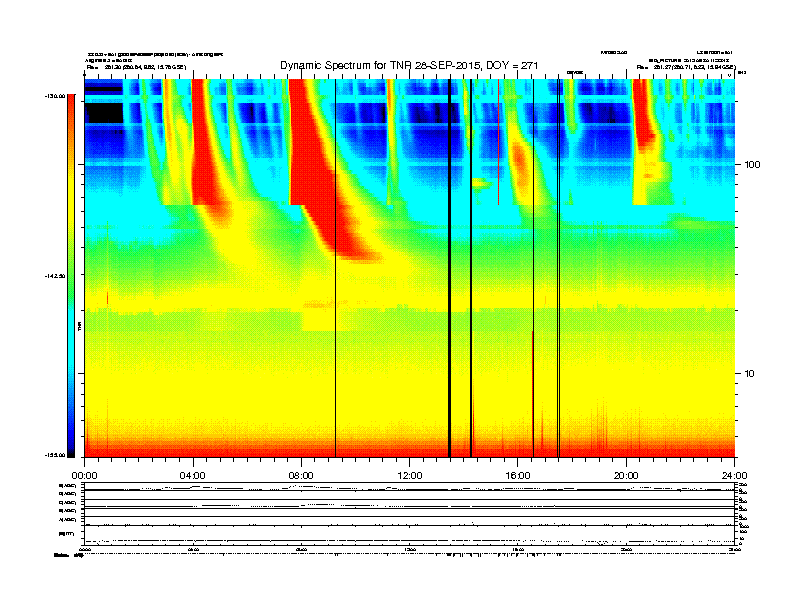Click the "Dynamic Spectrum for TNR" plot title
The image size is (792, 612).
click(409, 65)
